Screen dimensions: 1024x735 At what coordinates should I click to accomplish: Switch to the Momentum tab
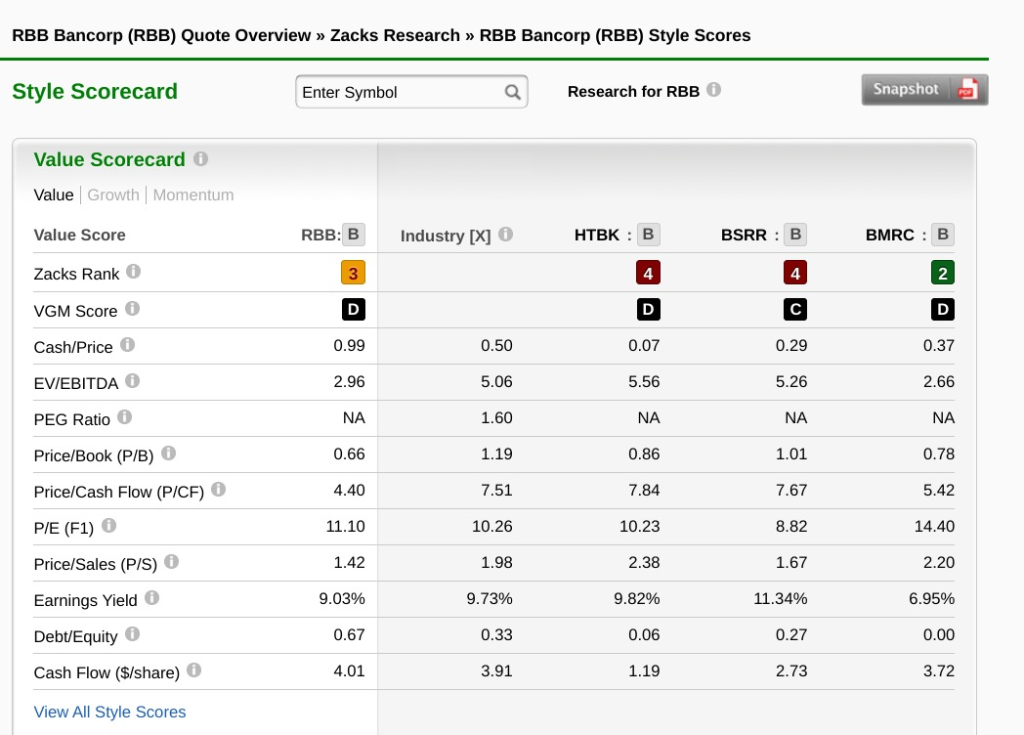point(193,195)
